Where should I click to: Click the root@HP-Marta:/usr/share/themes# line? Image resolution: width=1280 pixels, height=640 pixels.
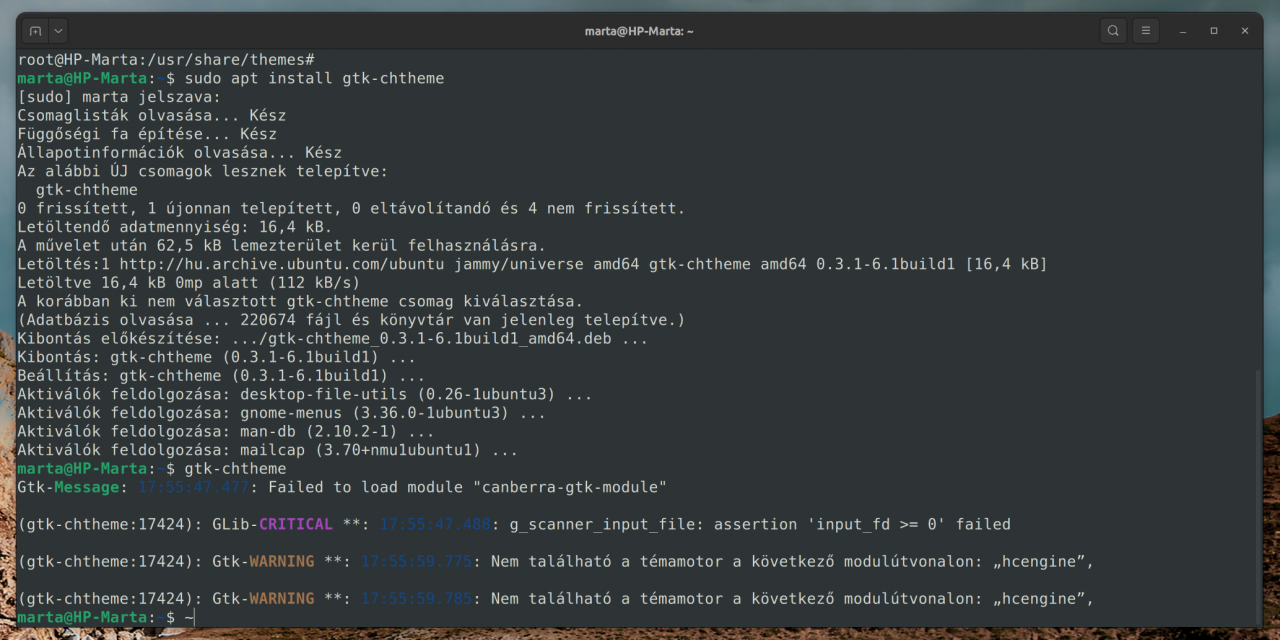pyautogui.click(x=166, y=60)
